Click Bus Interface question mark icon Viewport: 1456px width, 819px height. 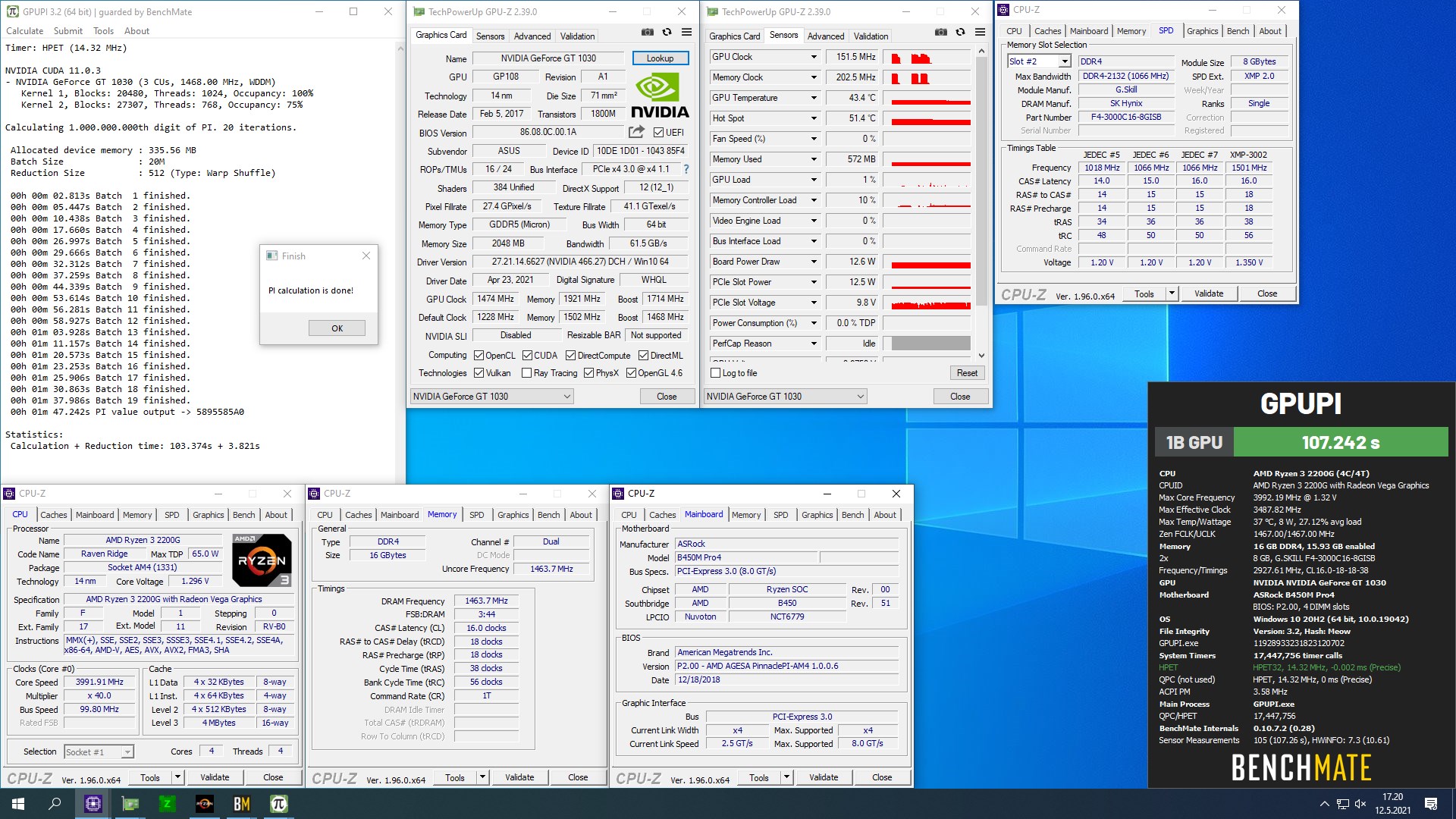[686, 169]
